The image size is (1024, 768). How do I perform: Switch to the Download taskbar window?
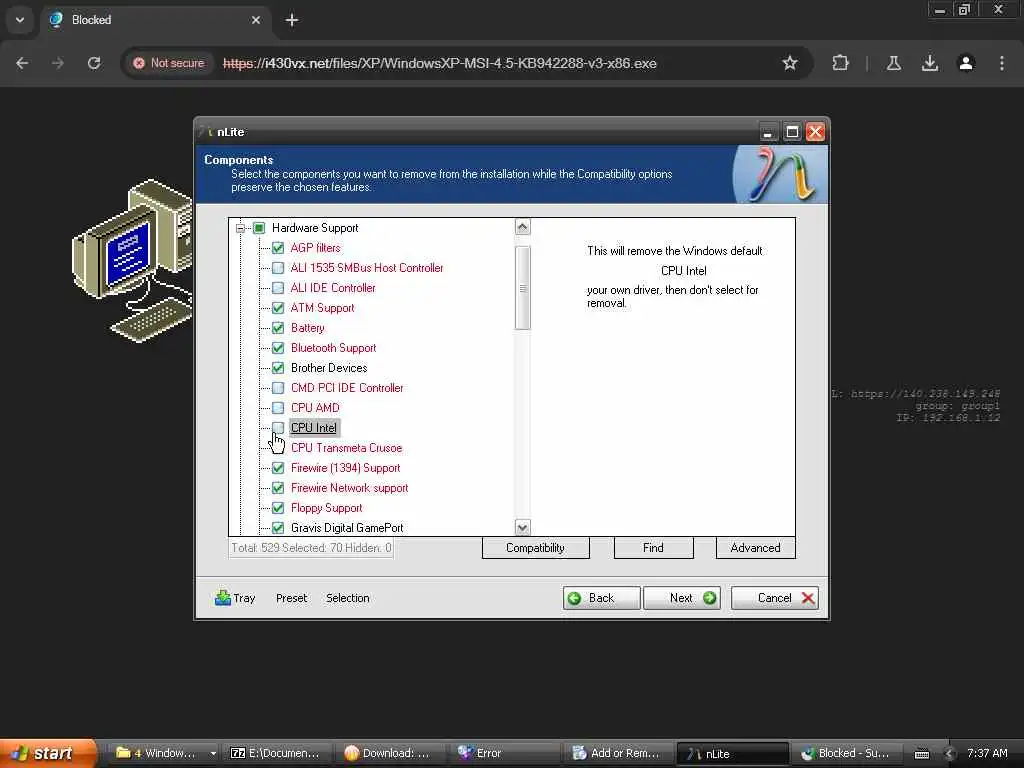click(x=390, y=753)
